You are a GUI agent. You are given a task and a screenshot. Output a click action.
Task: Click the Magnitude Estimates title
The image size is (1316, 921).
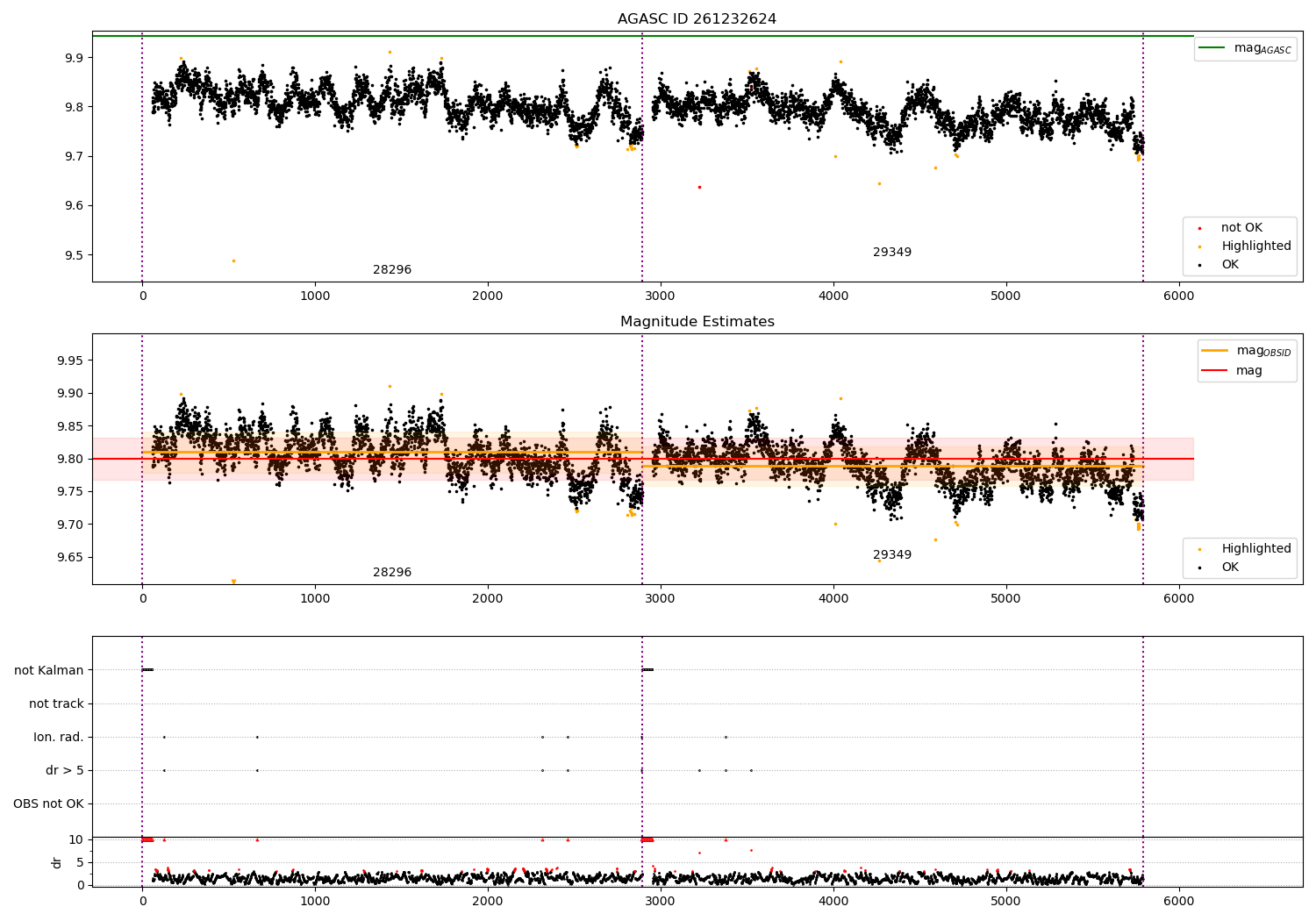697,322
